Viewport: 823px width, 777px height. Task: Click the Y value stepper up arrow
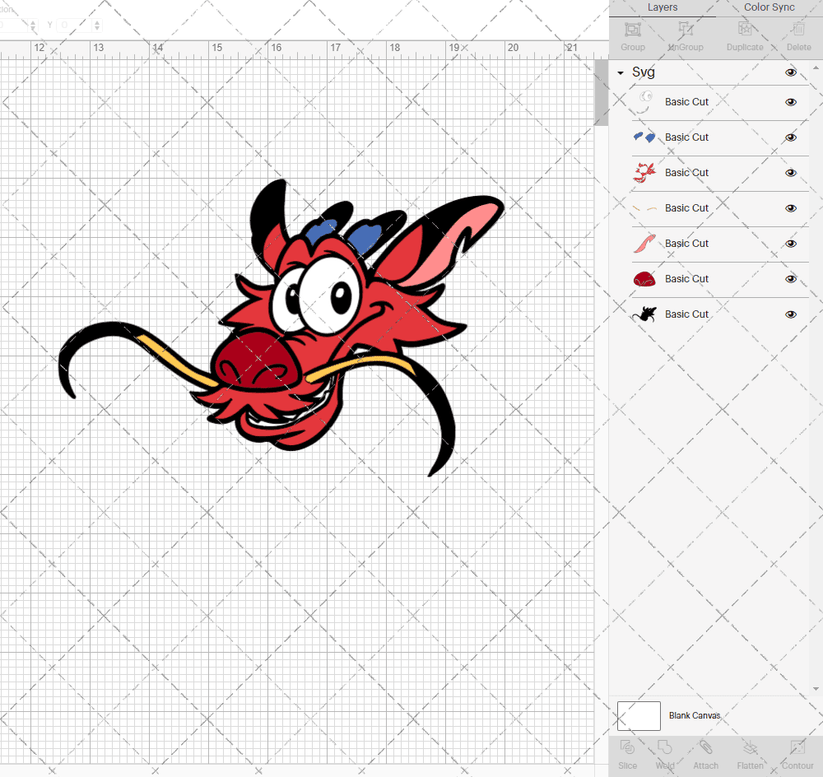(x=97, y=22)
